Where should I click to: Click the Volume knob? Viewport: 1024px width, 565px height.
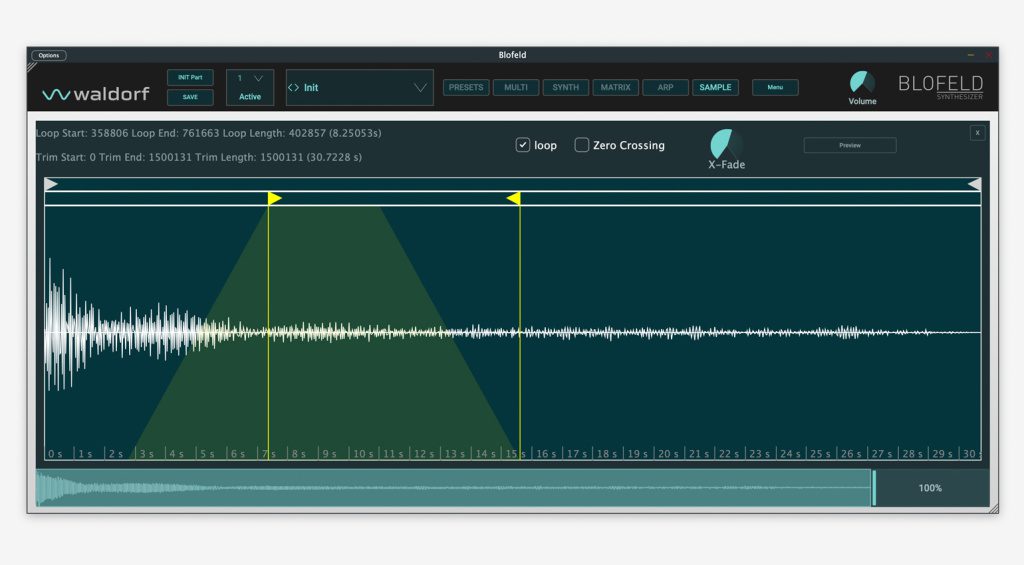pyautogui.click(x=861, y=83)
